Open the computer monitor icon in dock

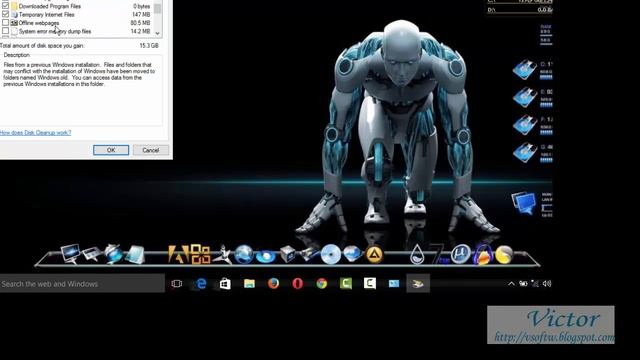70,253
